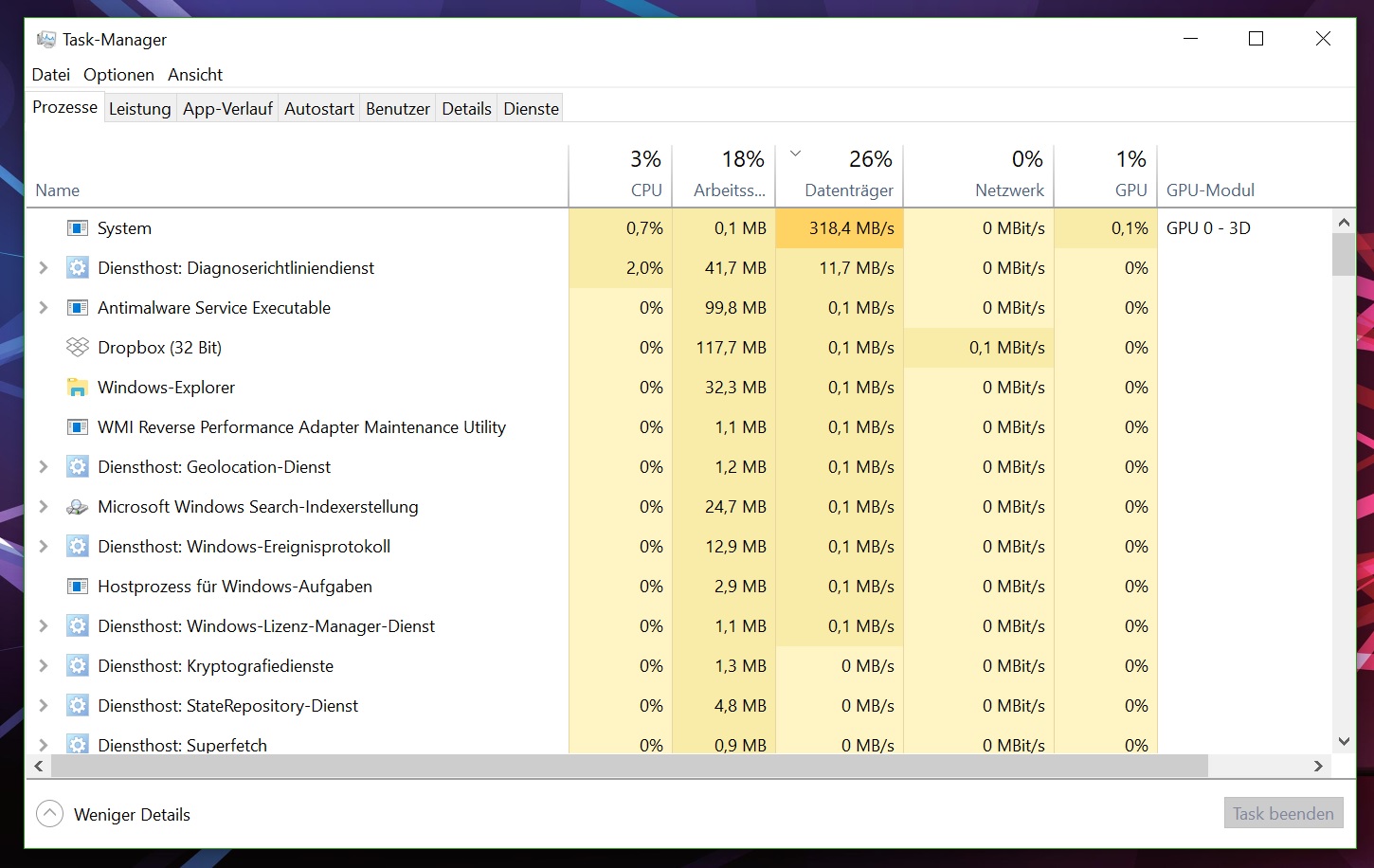The width and height of the screenshot is (1374, 868).
Task: Expand Diensthost: Diagnoserichtliniendienst
Action: pos(43,268)
